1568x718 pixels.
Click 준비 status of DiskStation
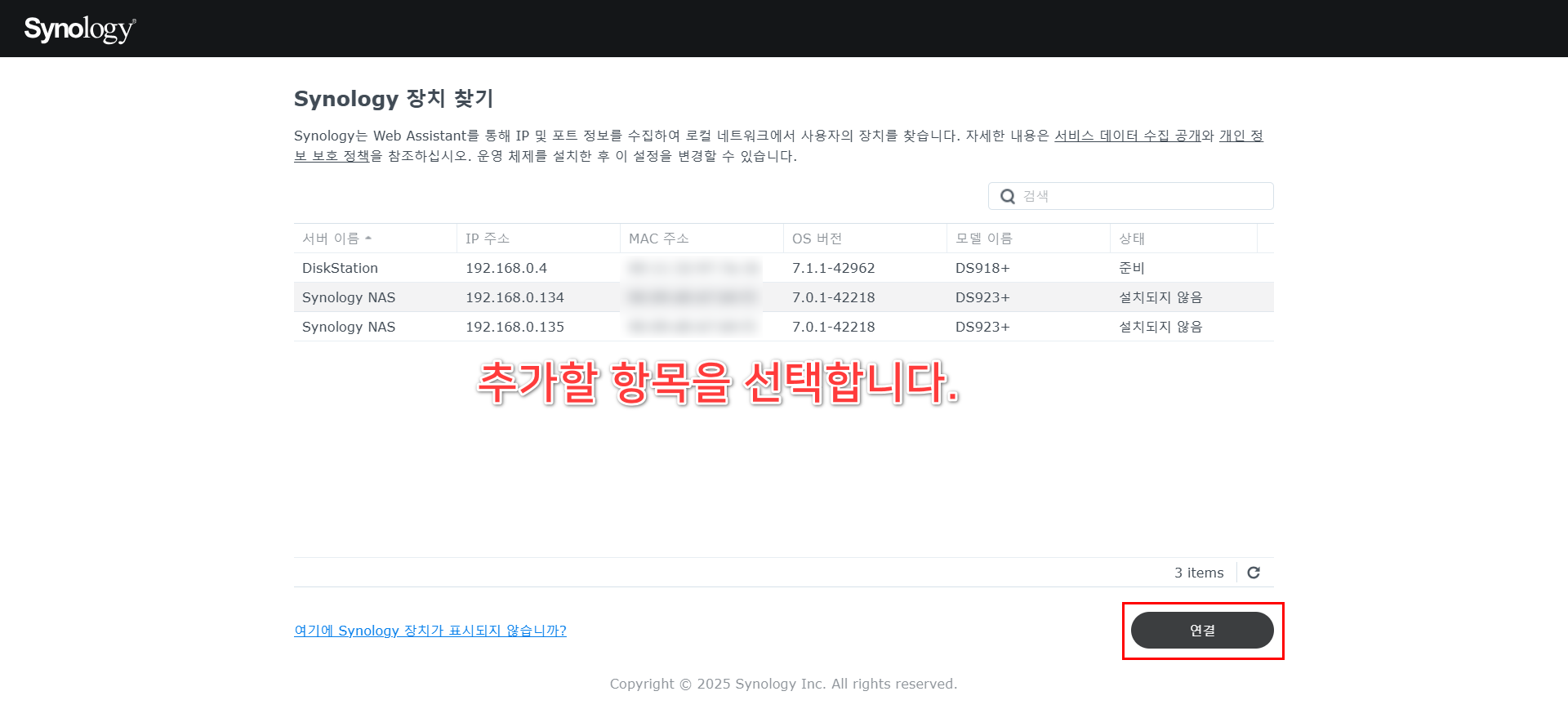[1132, 268]
